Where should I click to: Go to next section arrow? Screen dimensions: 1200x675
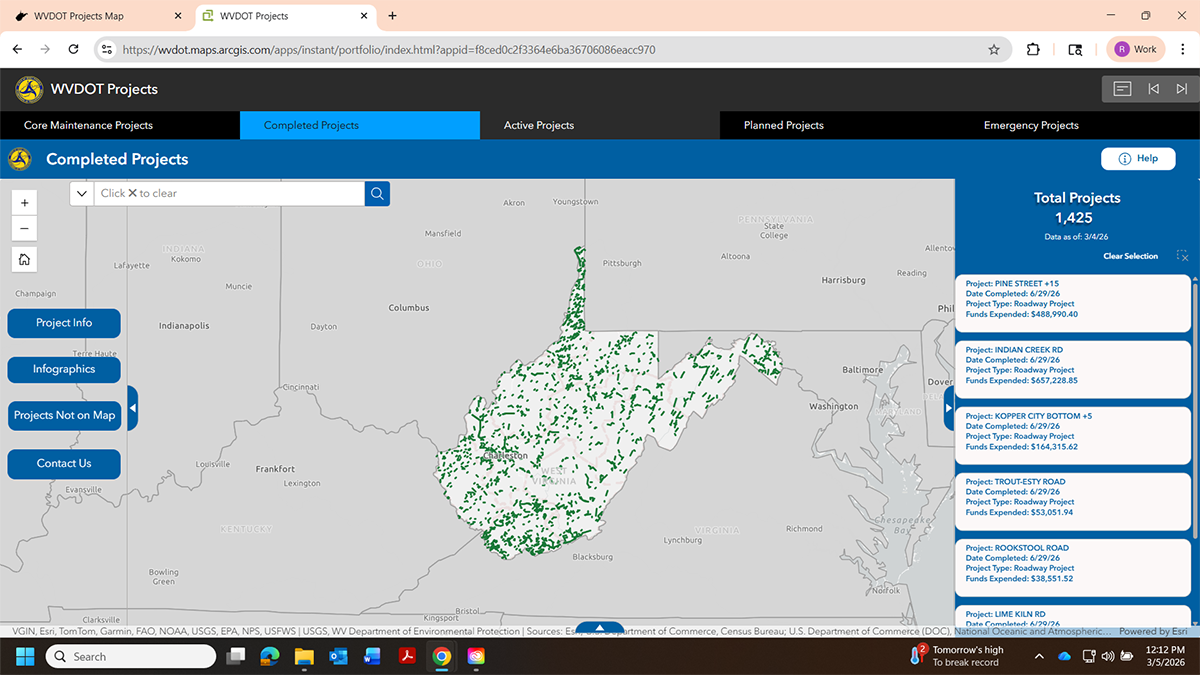[x=1182, y=89]
